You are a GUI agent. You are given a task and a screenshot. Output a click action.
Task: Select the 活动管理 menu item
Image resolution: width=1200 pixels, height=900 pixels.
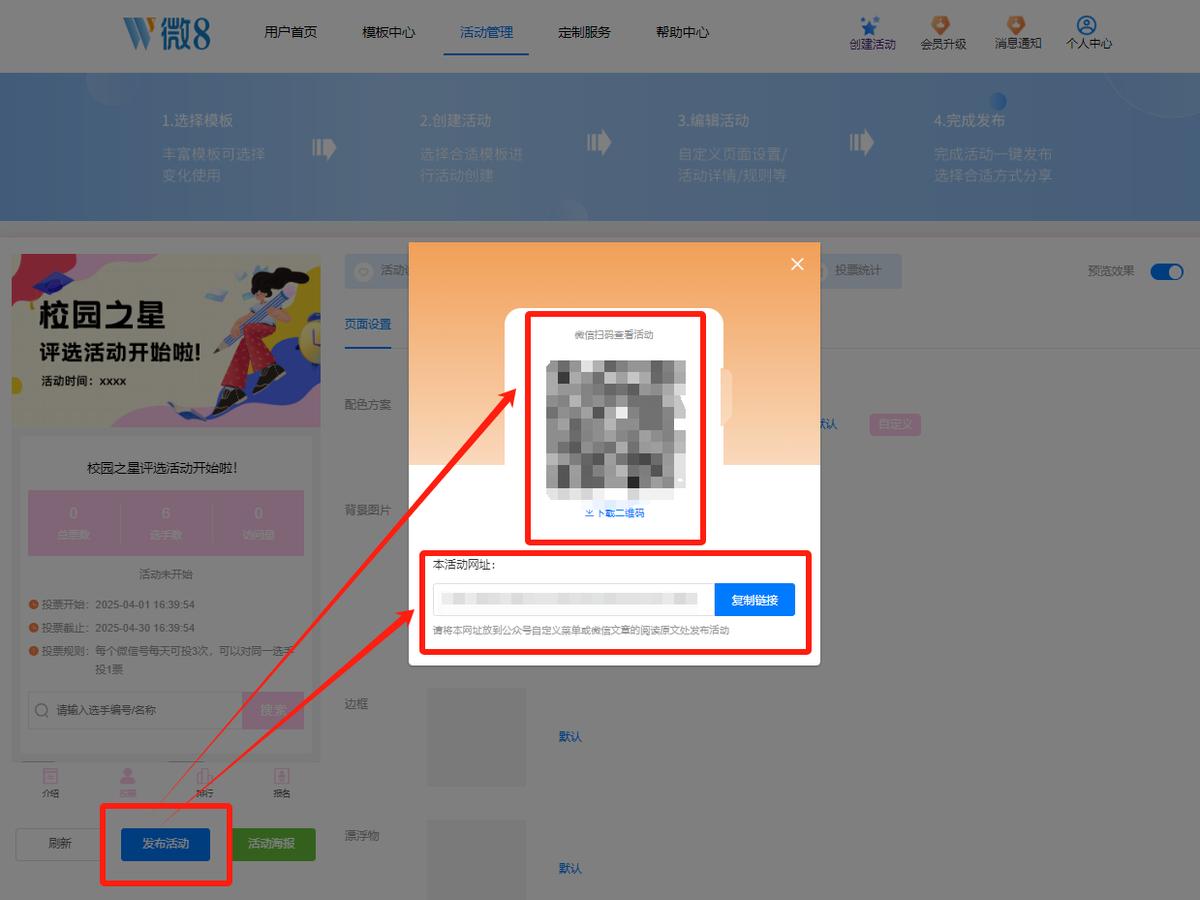click(486, 32)
